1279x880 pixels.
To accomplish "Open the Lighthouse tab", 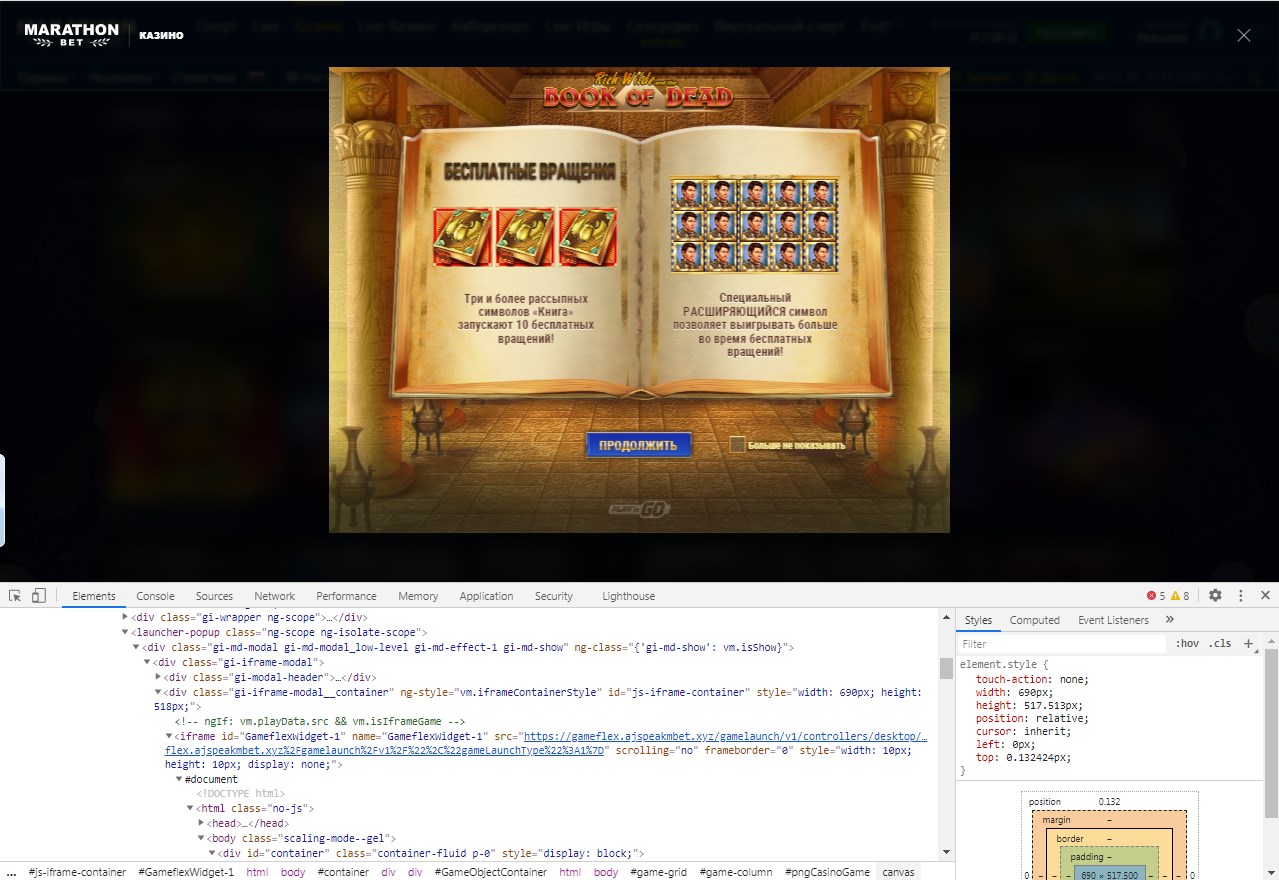I will 628,596.
